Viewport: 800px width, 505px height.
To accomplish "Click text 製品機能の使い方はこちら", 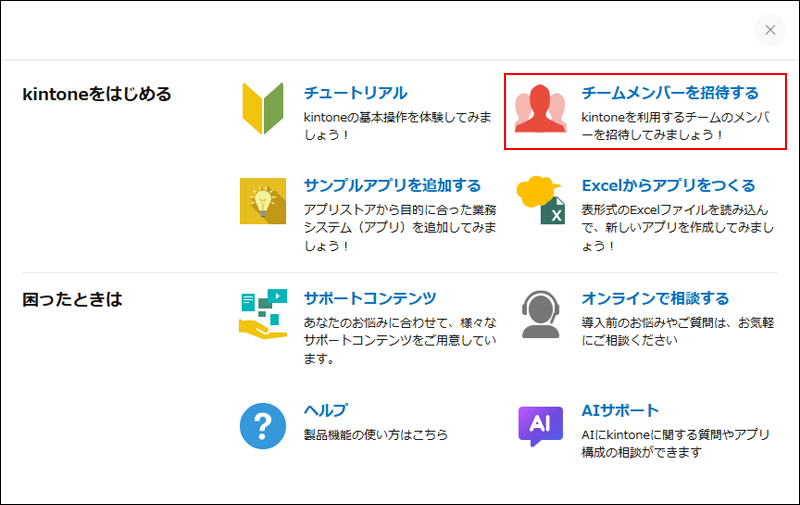I will (x=376, y=435).
